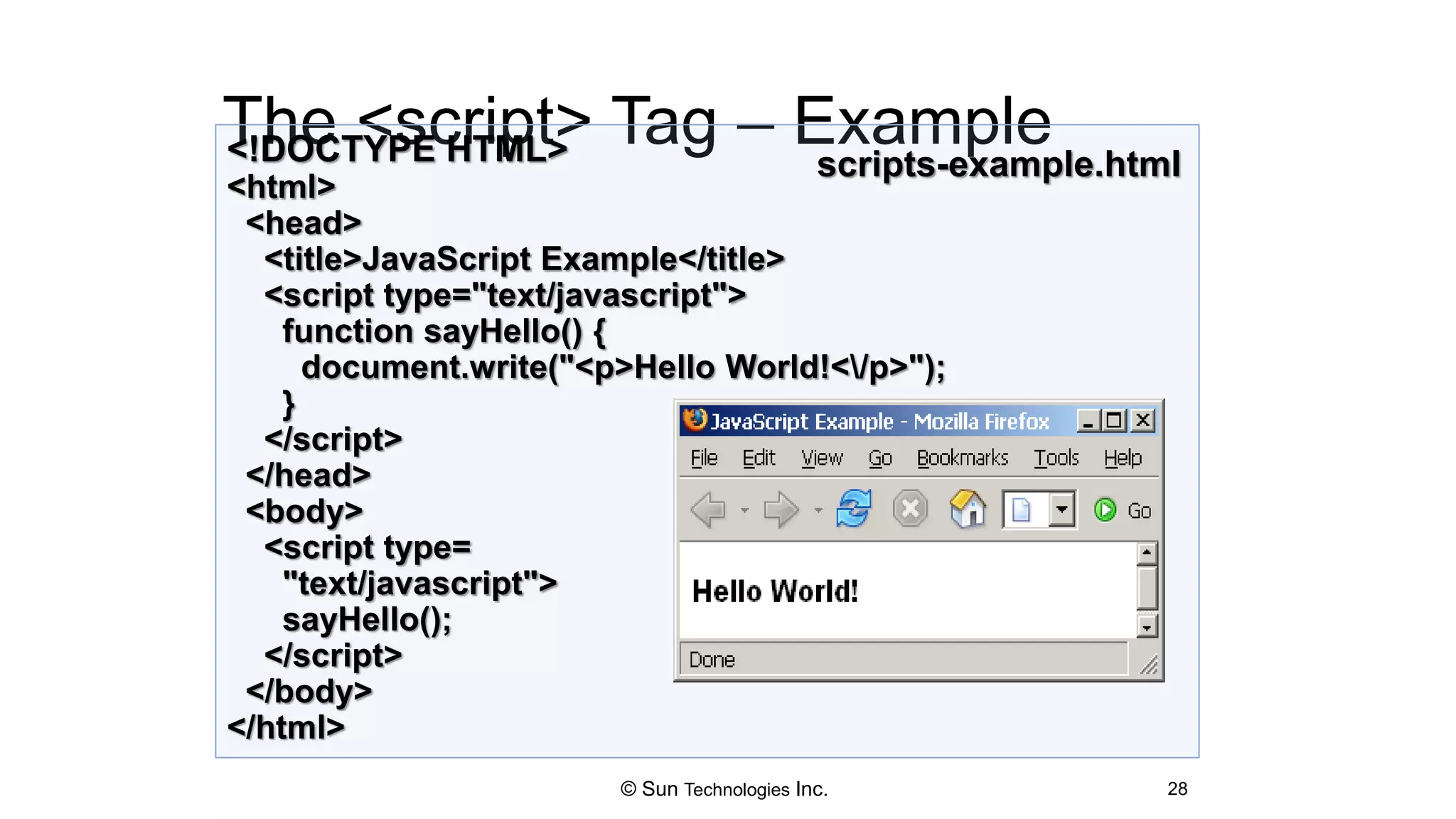
Task: Open the Tools menu
Action: 1056,458
